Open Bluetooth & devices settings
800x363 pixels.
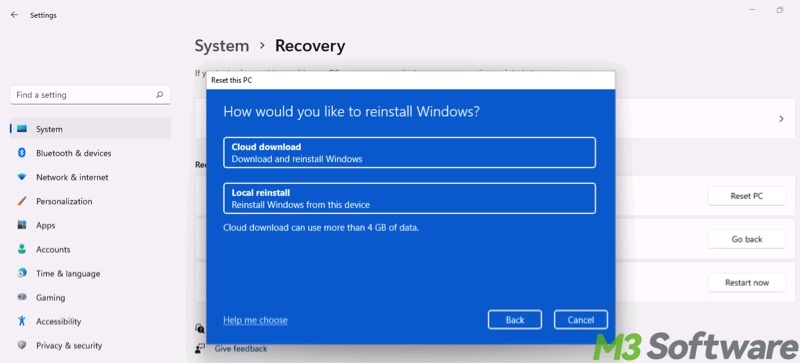coord(90,153)
